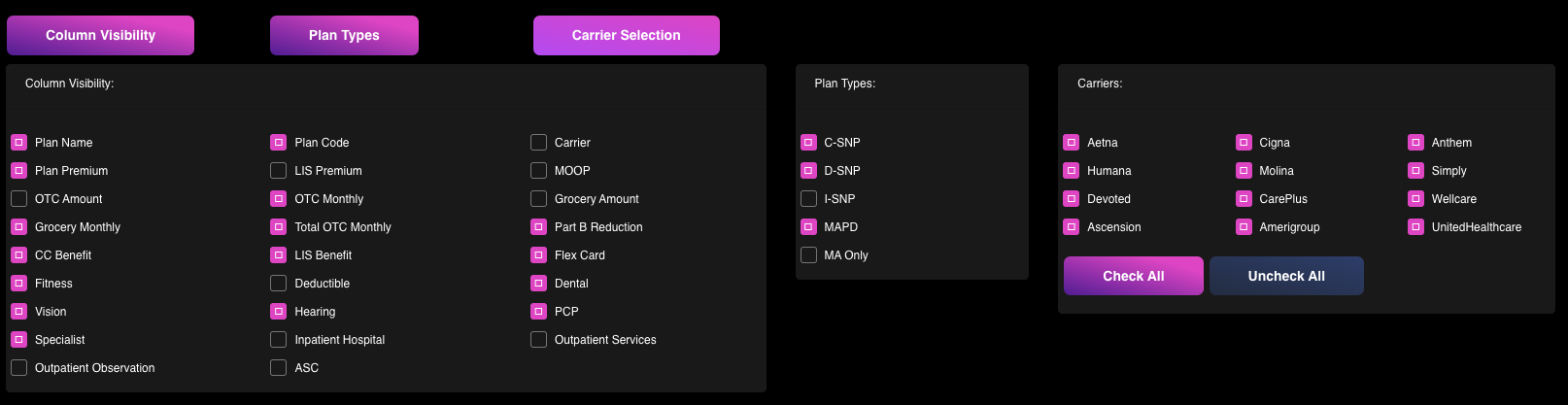Uncheck the Cigna carrier box
1568x405 pixels.
pos(1244,143)
